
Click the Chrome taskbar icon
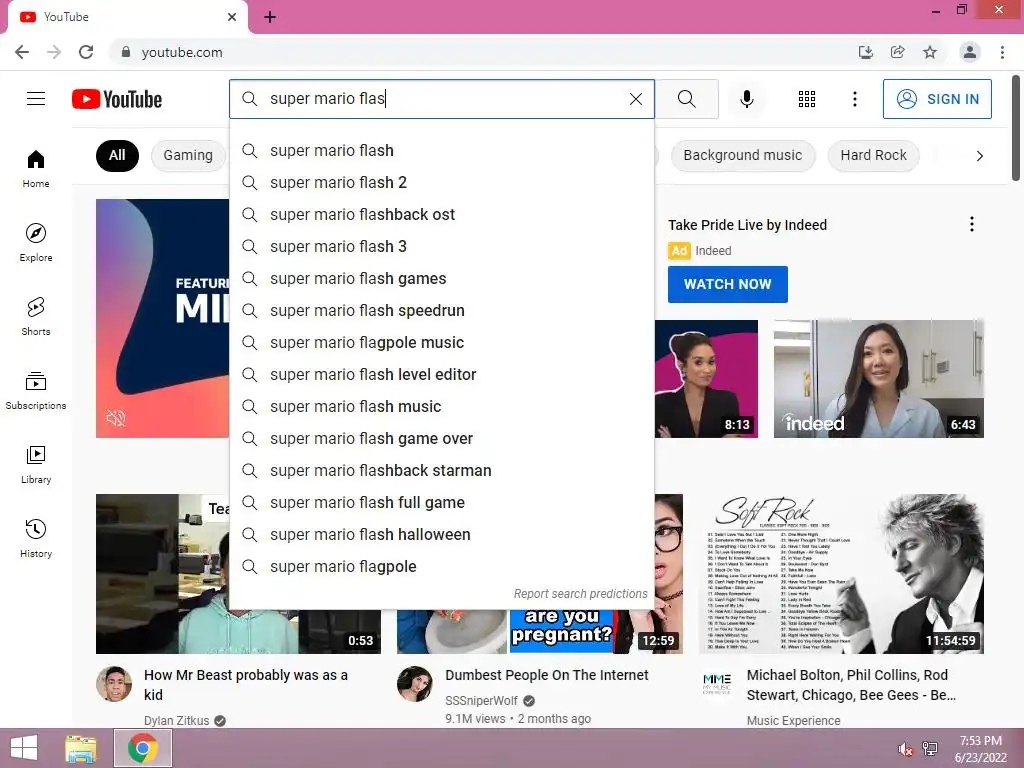tap(143, 748)
